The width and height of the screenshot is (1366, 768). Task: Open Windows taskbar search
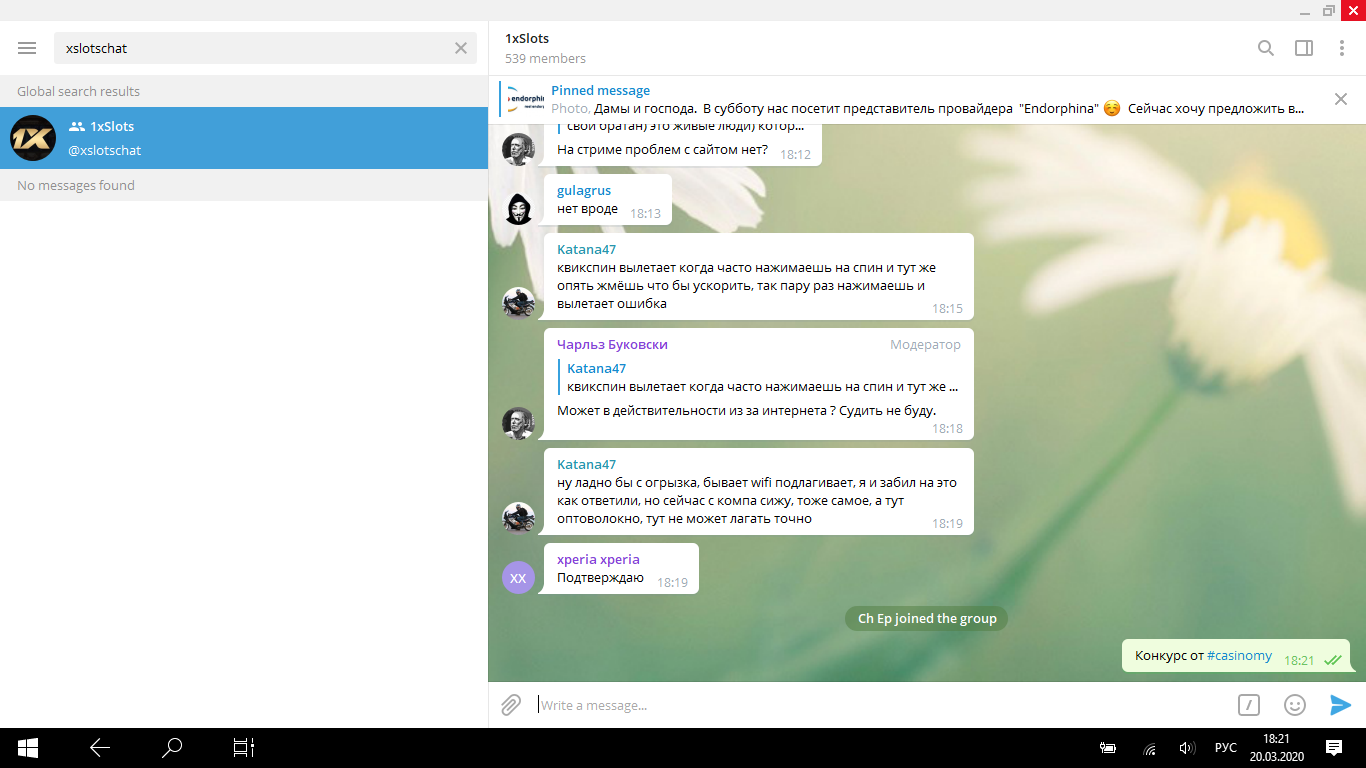[172, 748]
